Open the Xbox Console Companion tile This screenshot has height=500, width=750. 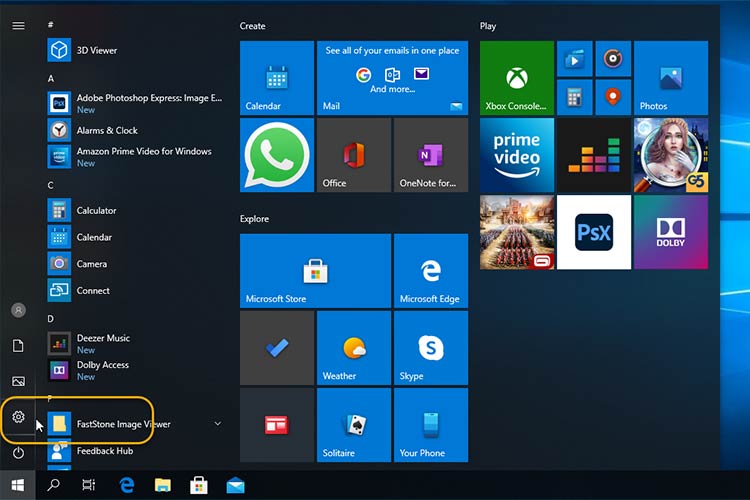(x=517, y=78)
